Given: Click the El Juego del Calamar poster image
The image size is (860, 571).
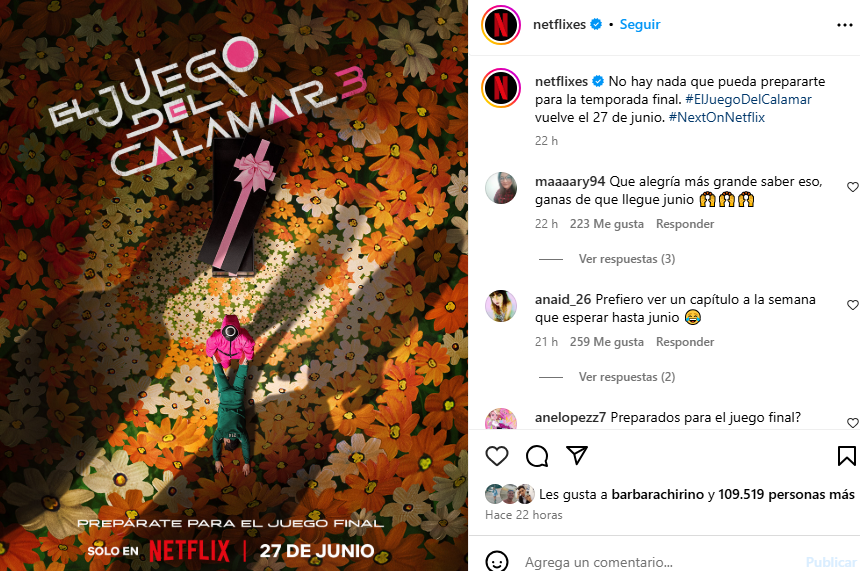Looking at the screenshot, I should click(x=234, y=285).
